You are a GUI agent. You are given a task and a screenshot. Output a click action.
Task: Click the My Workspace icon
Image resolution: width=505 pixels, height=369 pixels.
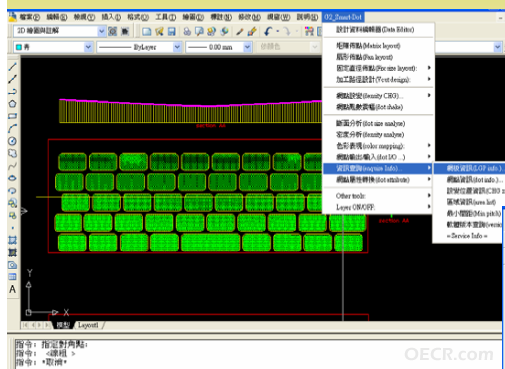click(x=125, y=31)
